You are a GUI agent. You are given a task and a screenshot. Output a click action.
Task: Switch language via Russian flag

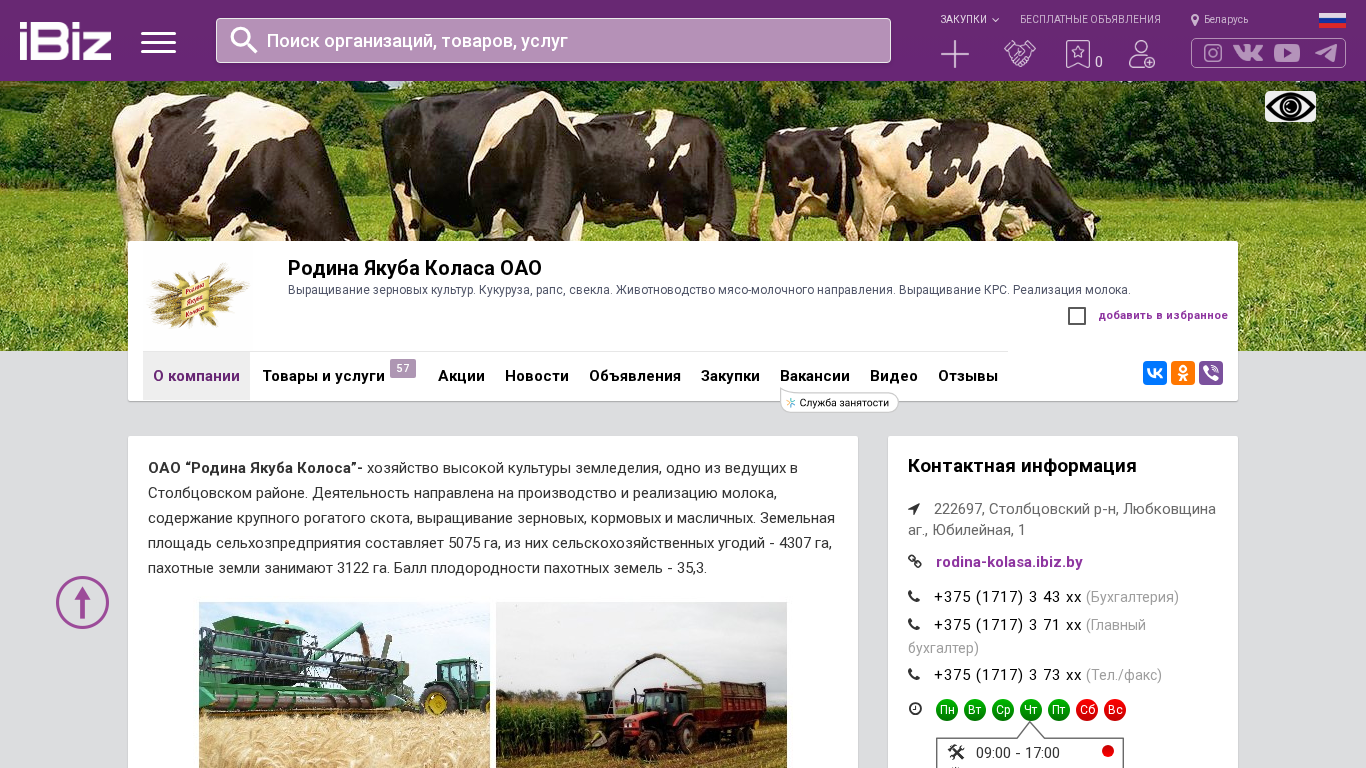click(x=1332, y=20)
